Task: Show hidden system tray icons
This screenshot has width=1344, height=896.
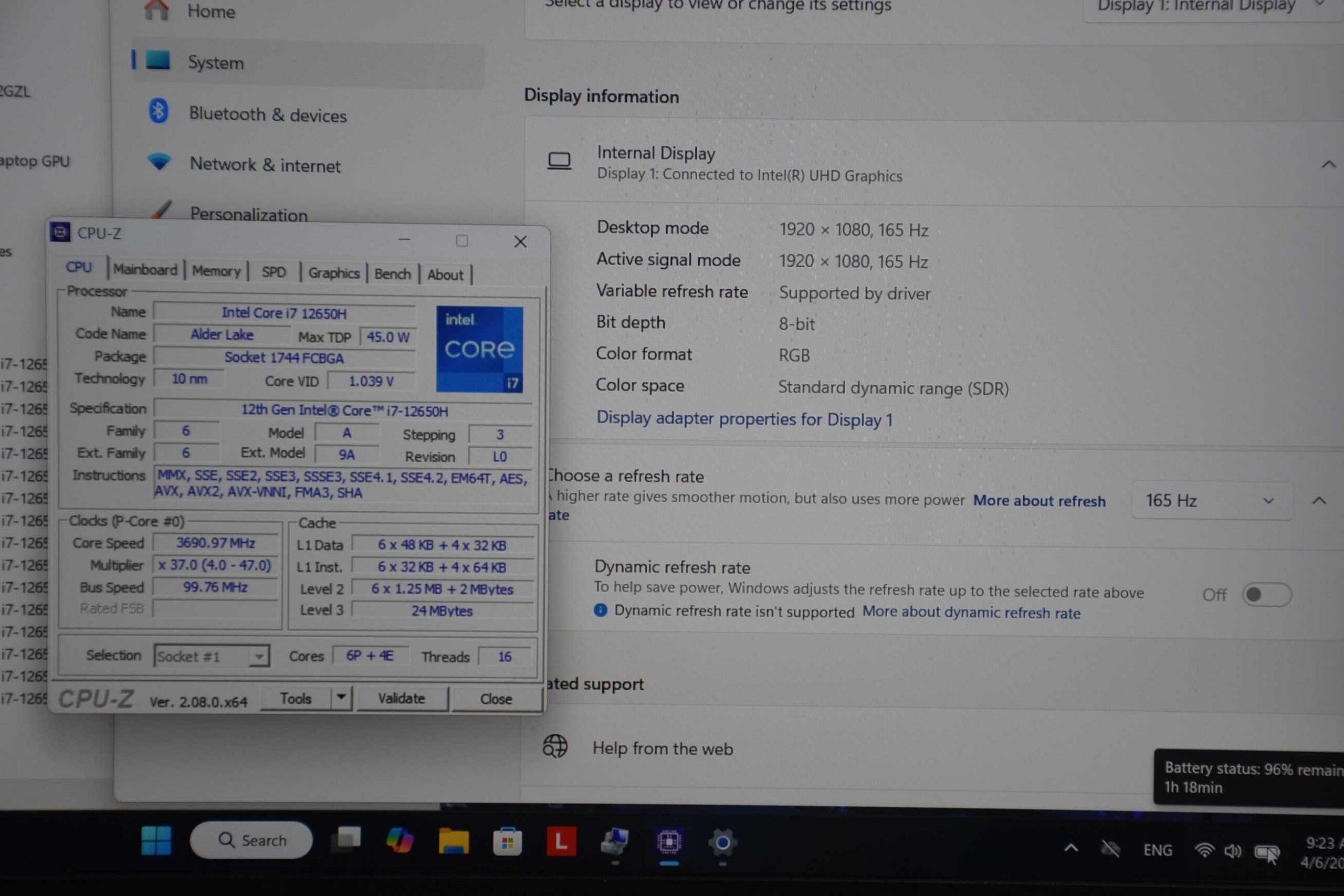Action: [1071, 849]
